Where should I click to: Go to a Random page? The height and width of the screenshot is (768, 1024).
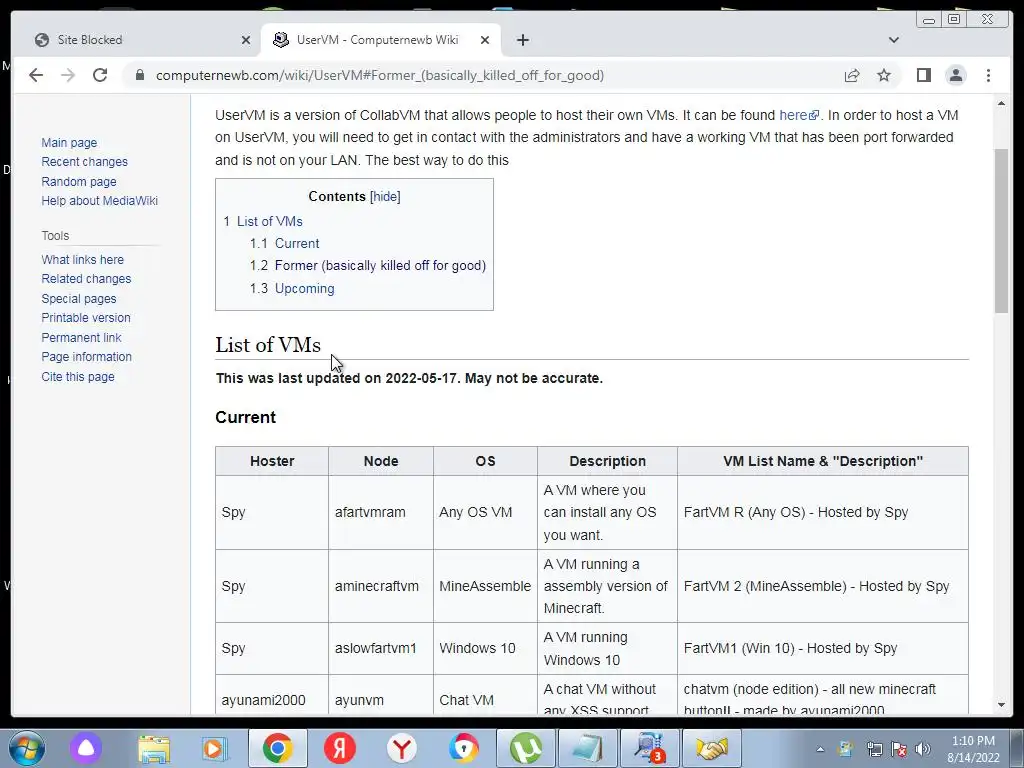click(x=79, y=181)
